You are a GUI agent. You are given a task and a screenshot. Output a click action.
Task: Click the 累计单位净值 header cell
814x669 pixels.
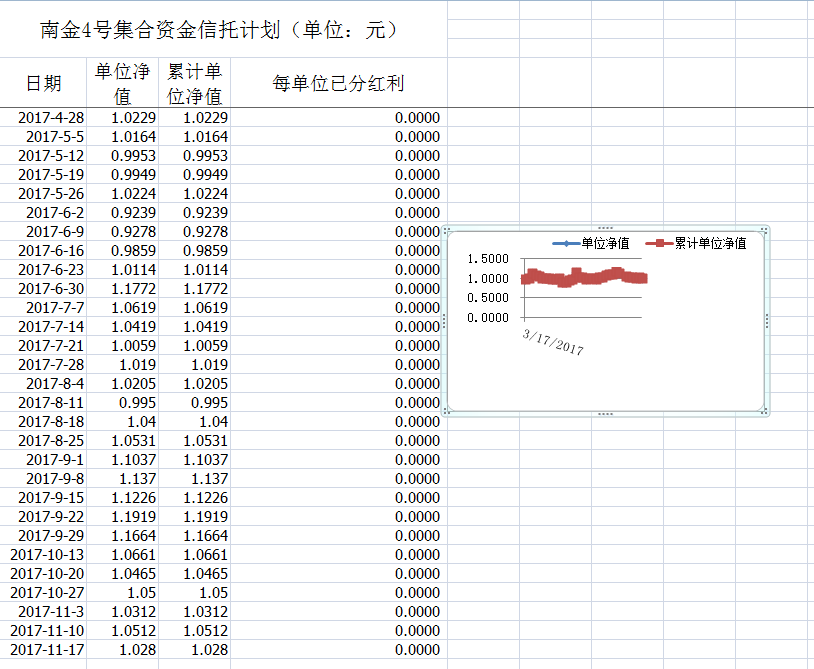[x=194, y=83]
